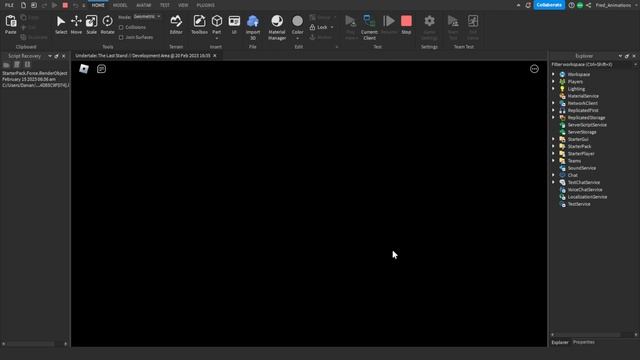
Task: Click the share icon near Collaborate
Action: [588, 5]
